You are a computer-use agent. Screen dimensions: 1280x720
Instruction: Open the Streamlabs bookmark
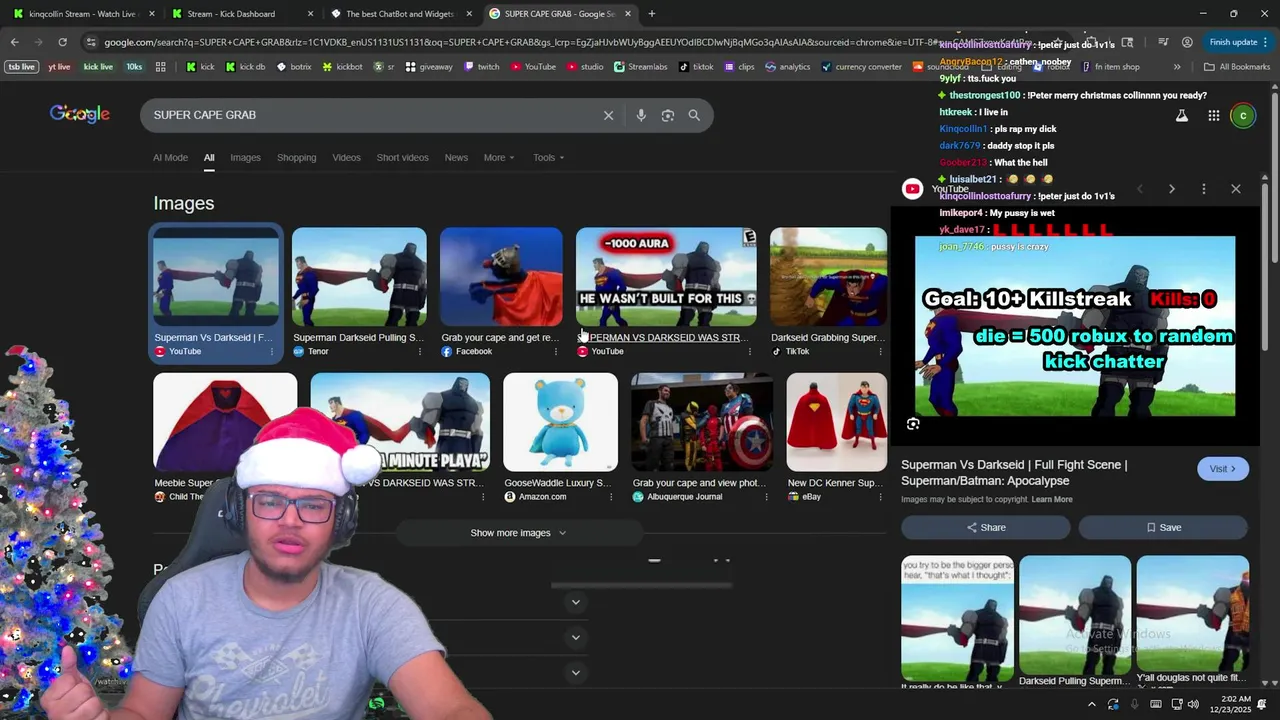click(x=640, y=67)
